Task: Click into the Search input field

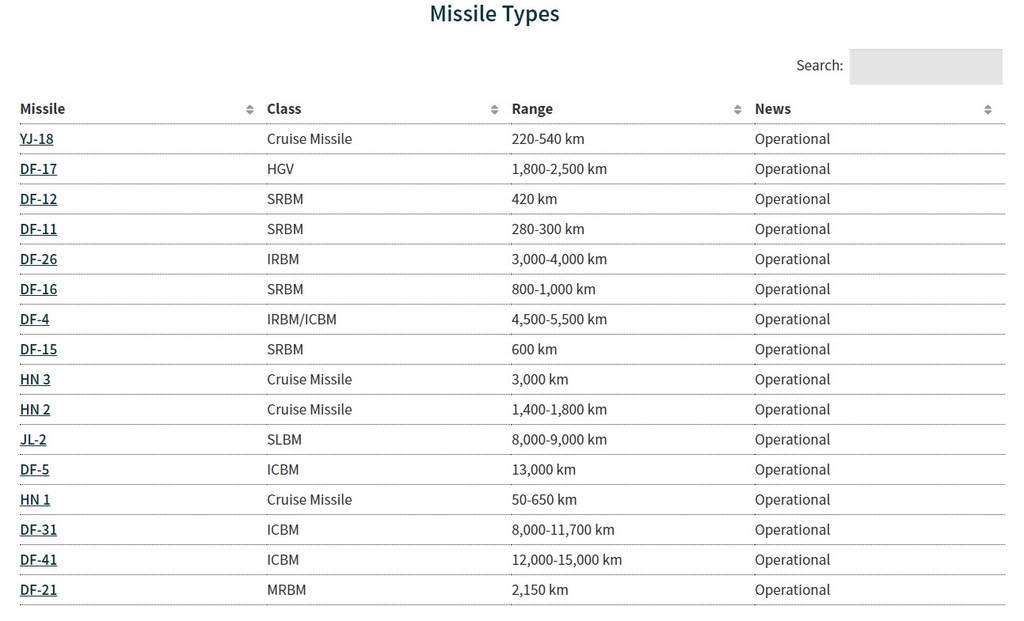Action: tap(925, 67)
